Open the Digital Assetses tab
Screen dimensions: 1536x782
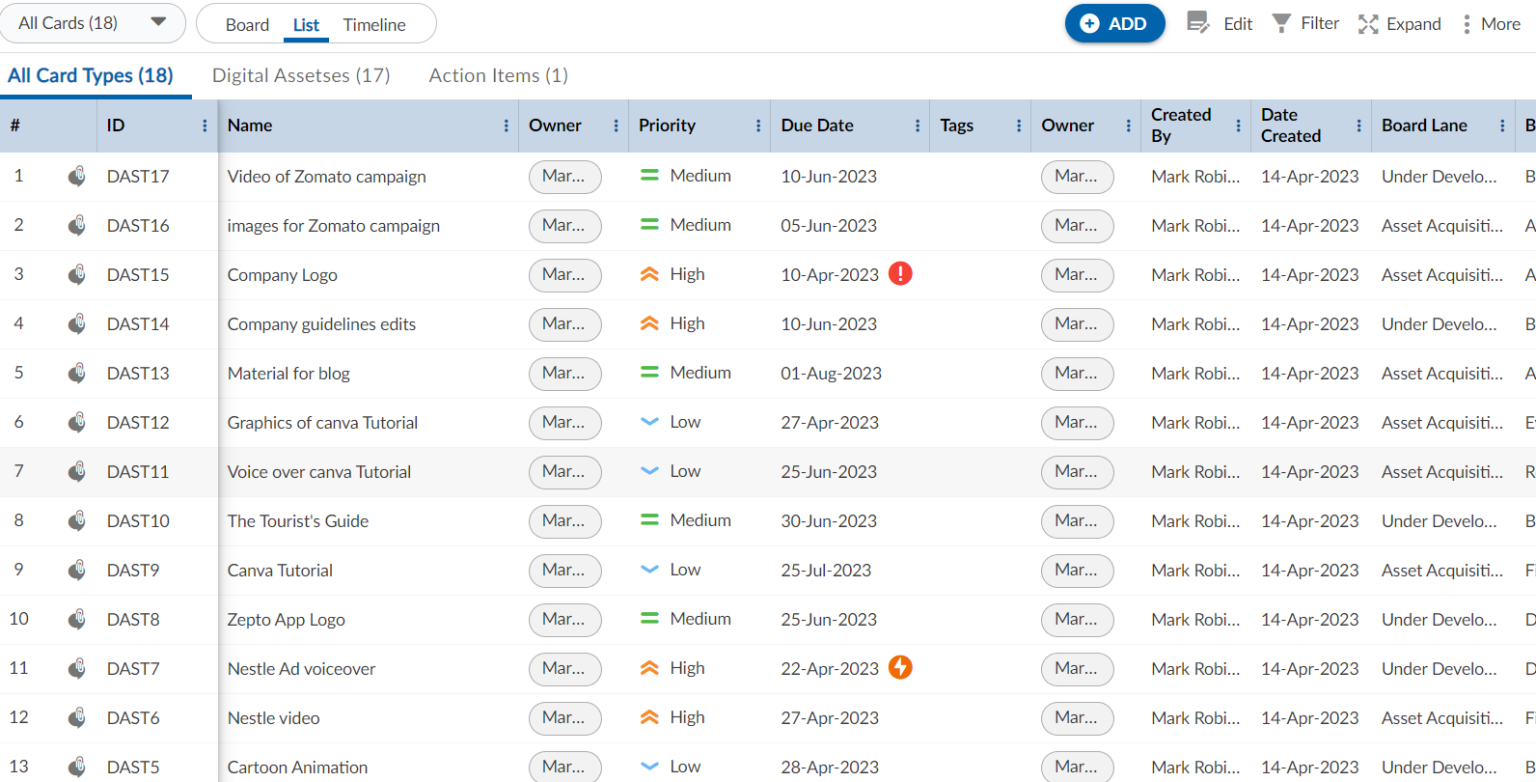coord(300,75)
